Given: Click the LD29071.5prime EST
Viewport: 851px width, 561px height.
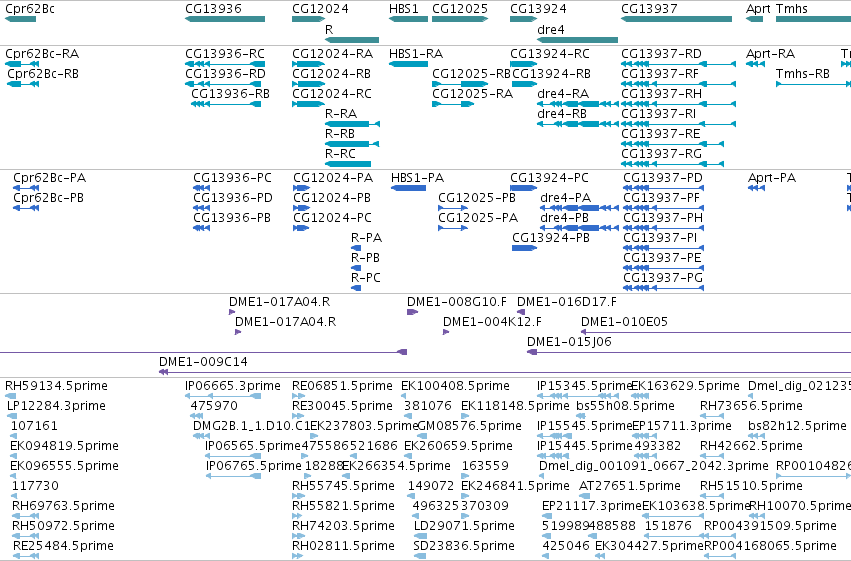Looking at the screenshot, I should (x=464, y=526).
